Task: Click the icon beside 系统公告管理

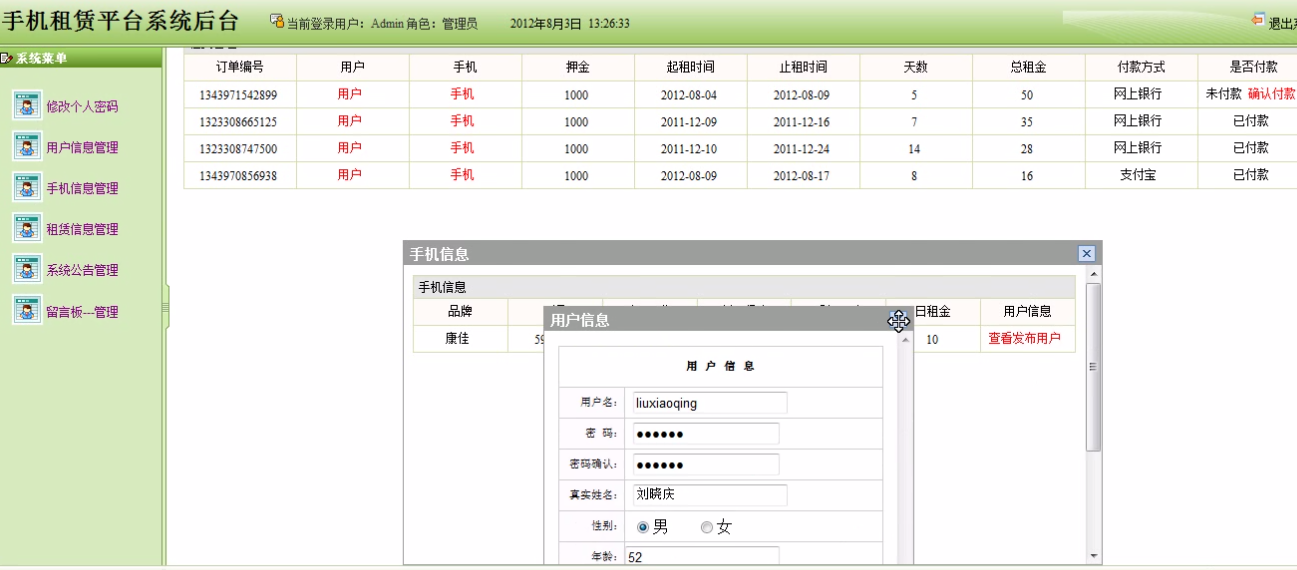Action: click(x=27, y=270)
